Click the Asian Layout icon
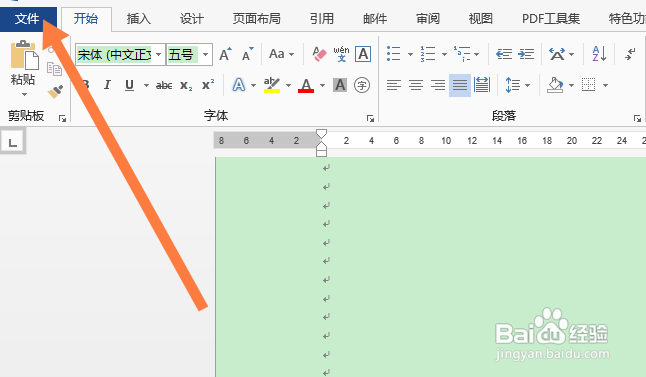This screenshot has height=377, width=646. [557, 54]
